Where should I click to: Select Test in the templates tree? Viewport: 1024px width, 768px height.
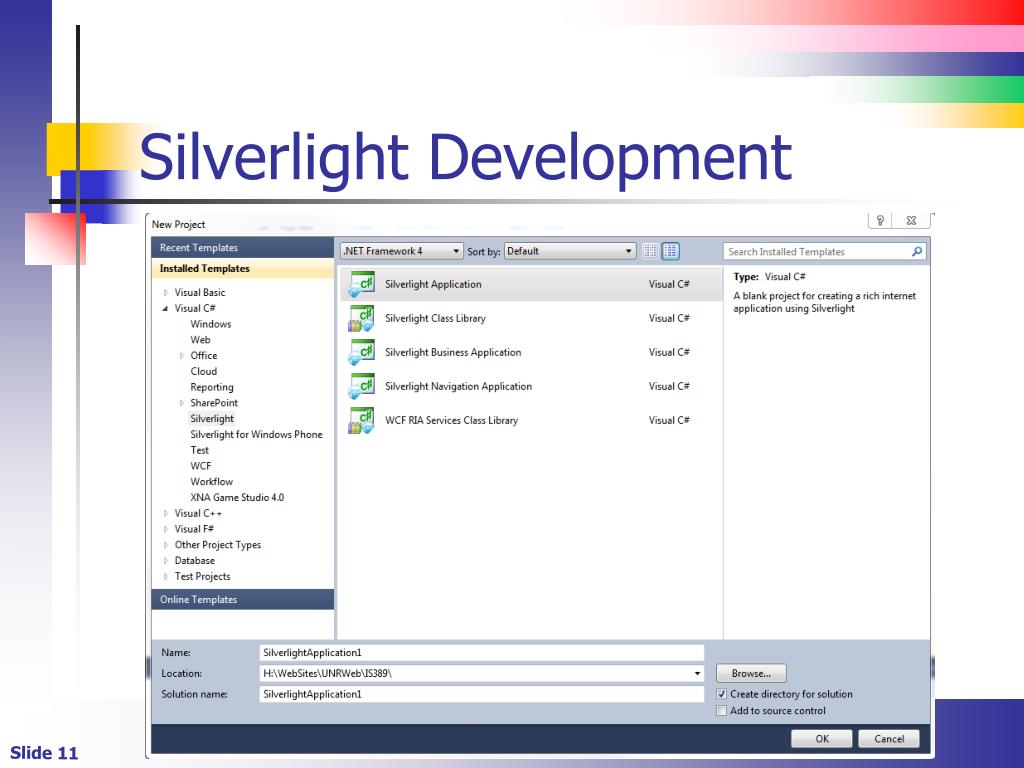point(199,450)
